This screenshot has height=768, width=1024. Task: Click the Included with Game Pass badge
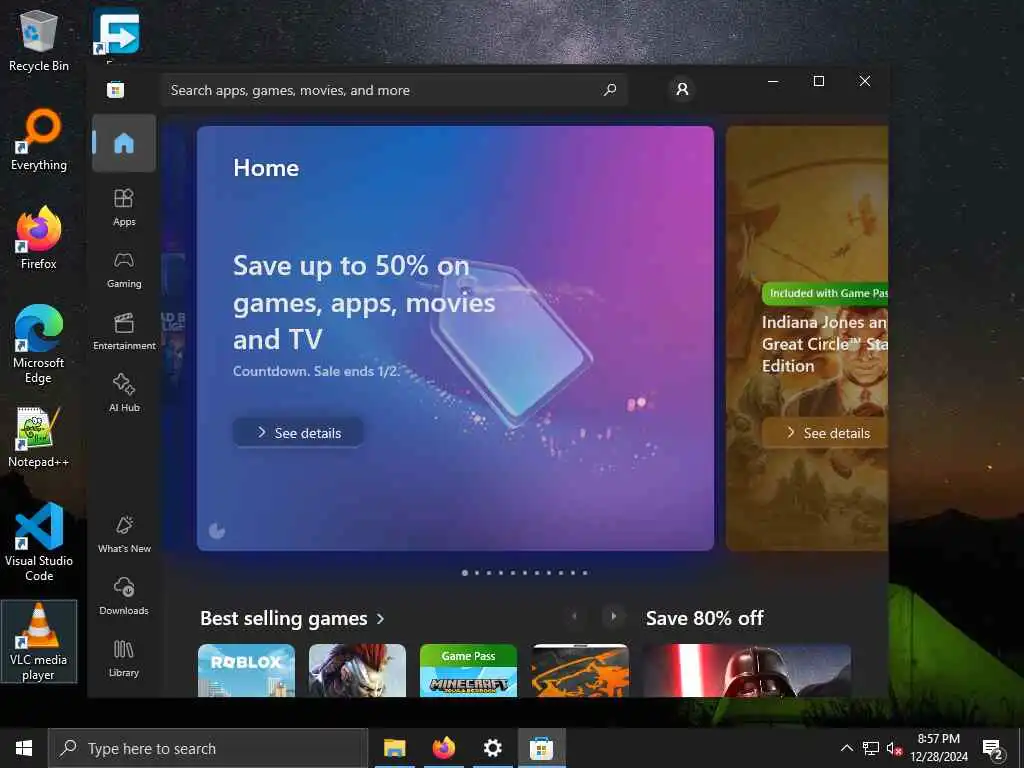(x=825, y=293)
